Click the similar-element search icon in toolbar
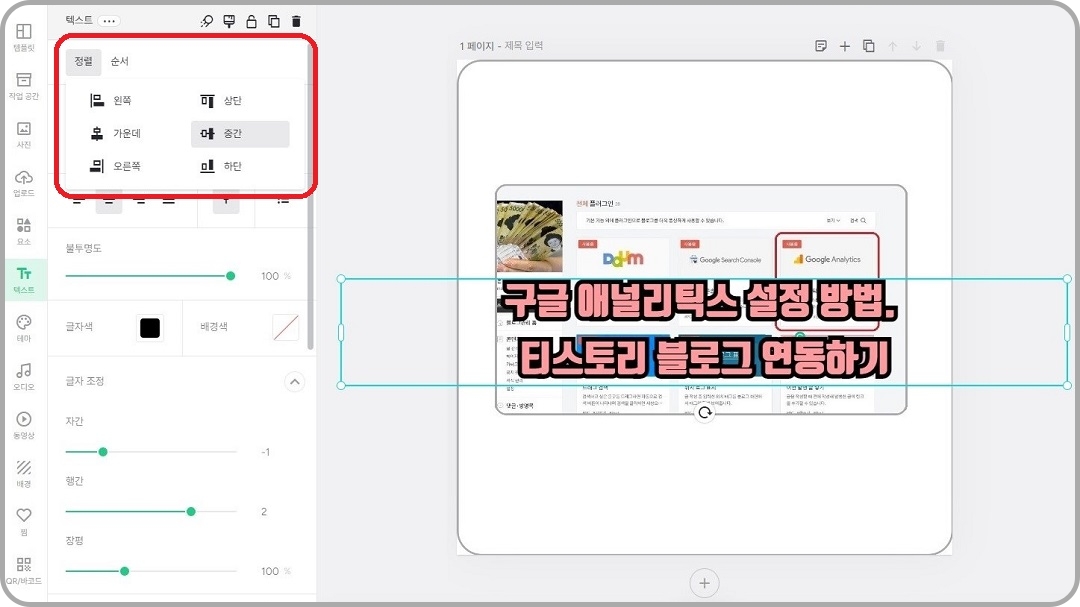Screen dimensions: 1080x607 207,20
